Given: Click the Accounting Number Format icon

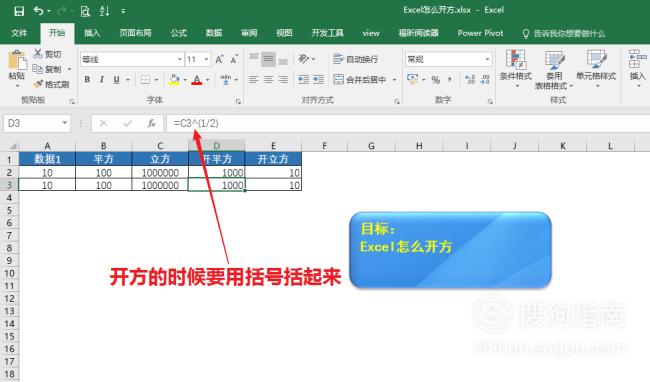Looking at the screenshot, I should tap(413, 79).
